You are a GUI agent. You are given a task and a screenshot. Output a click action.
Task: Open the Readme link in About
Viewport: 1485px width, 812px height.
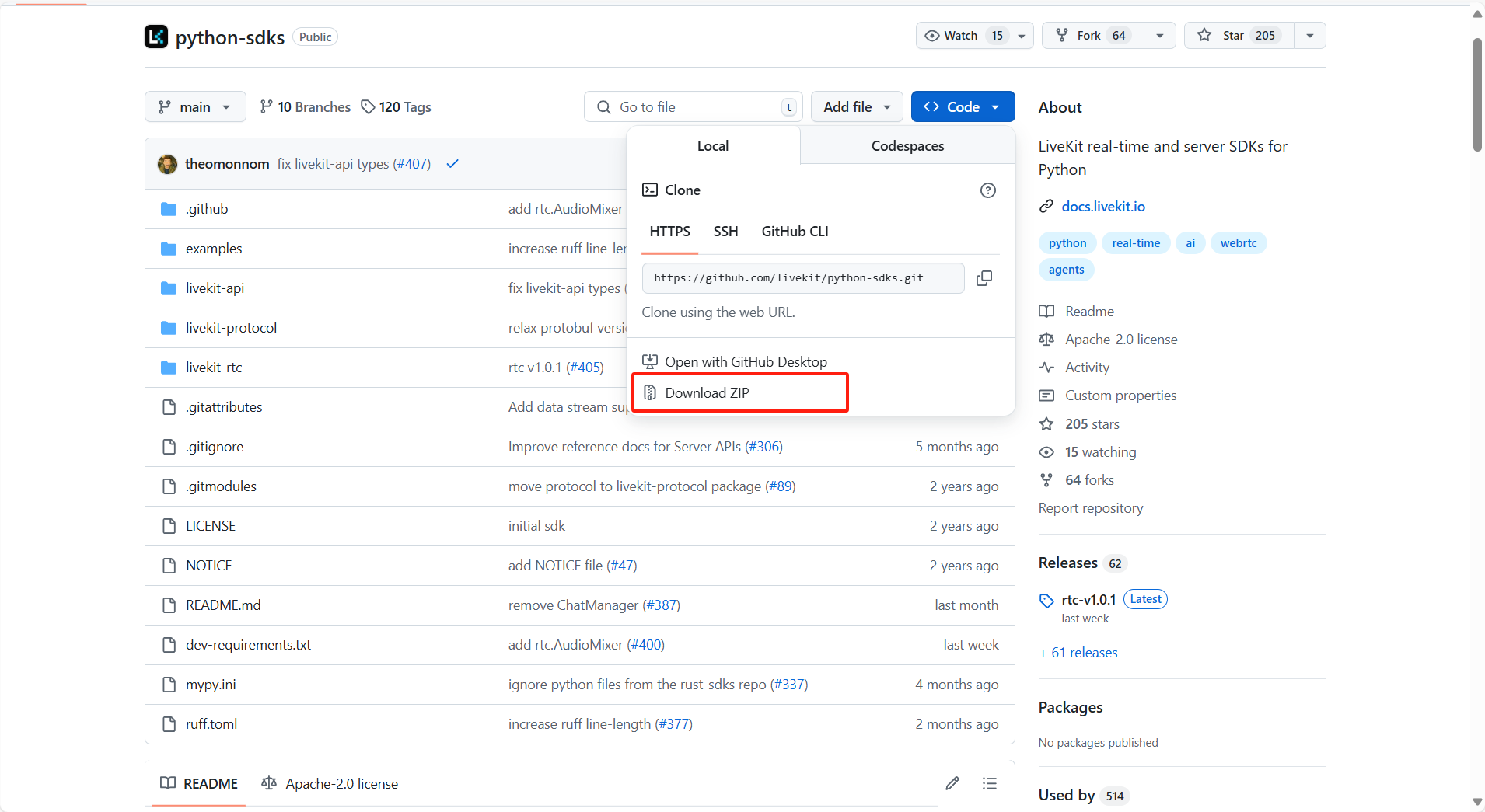coord(1089,312)
